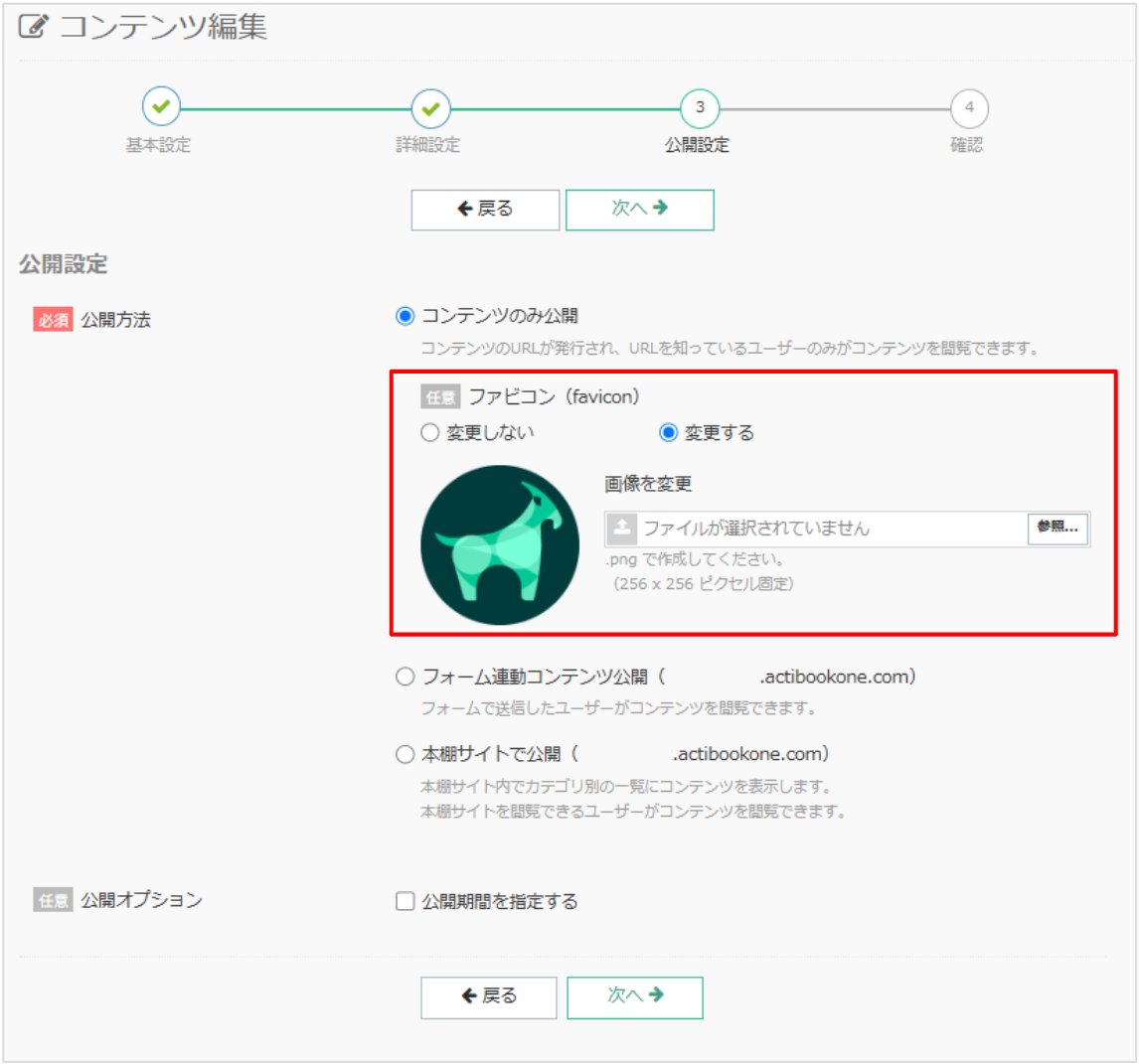This screenshot has width=1139, height=1064.
Task: Click the 基本設定 step checkmark circle
Action: tap(160, 107)
